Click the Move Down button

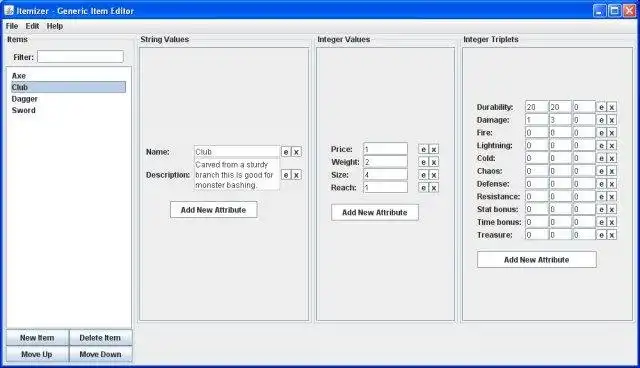tap(100, 354)
